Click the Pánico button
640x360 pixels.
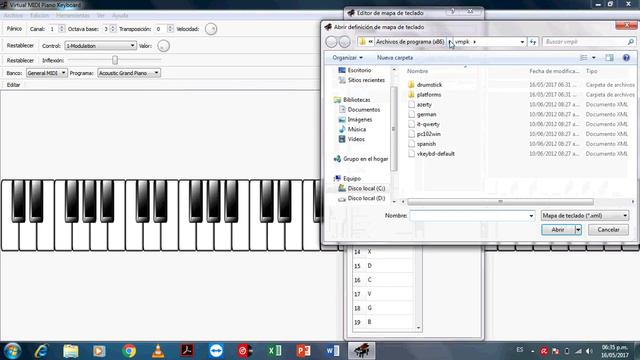tap(14, 29)
